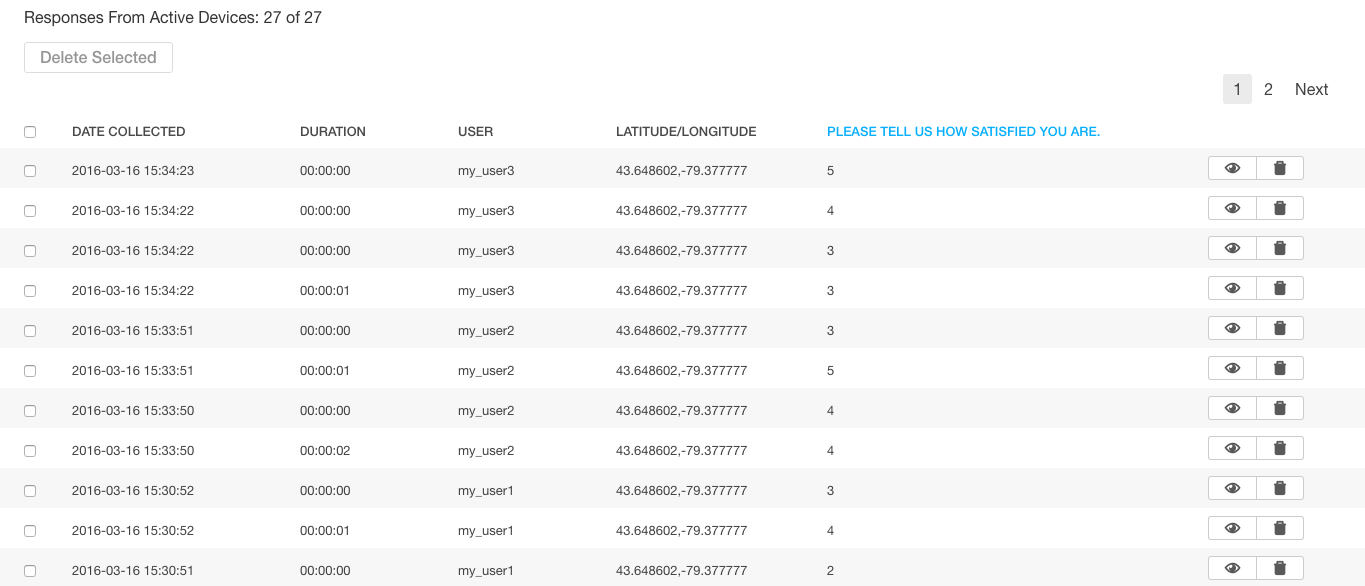Tick the select-all checkbox in header row
The height and width of the screenshot is (586, 1365).
pos(30,132)
